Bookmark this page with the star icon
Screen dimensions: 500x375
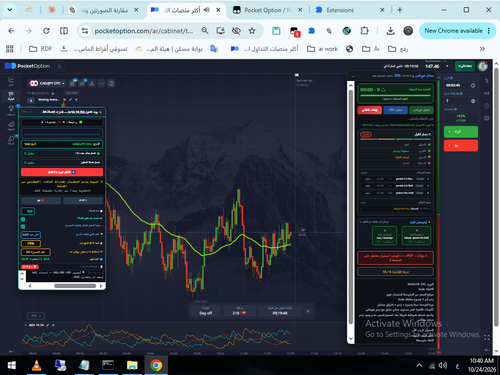coord(252,31)
